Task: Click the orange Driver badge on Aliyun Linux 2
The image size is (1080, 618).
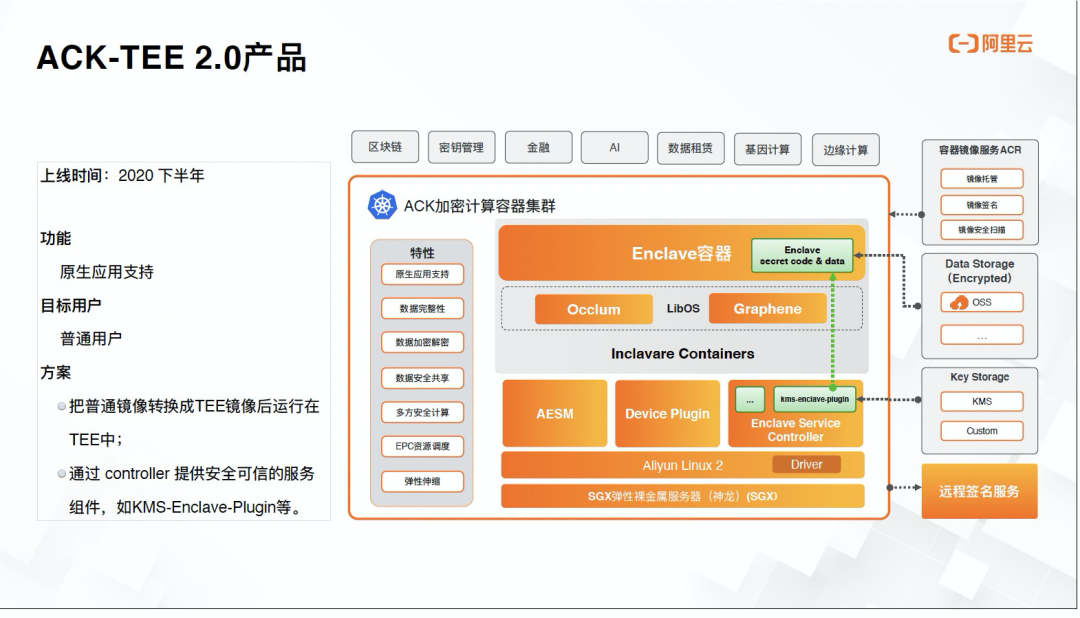Action: [806, 464]
